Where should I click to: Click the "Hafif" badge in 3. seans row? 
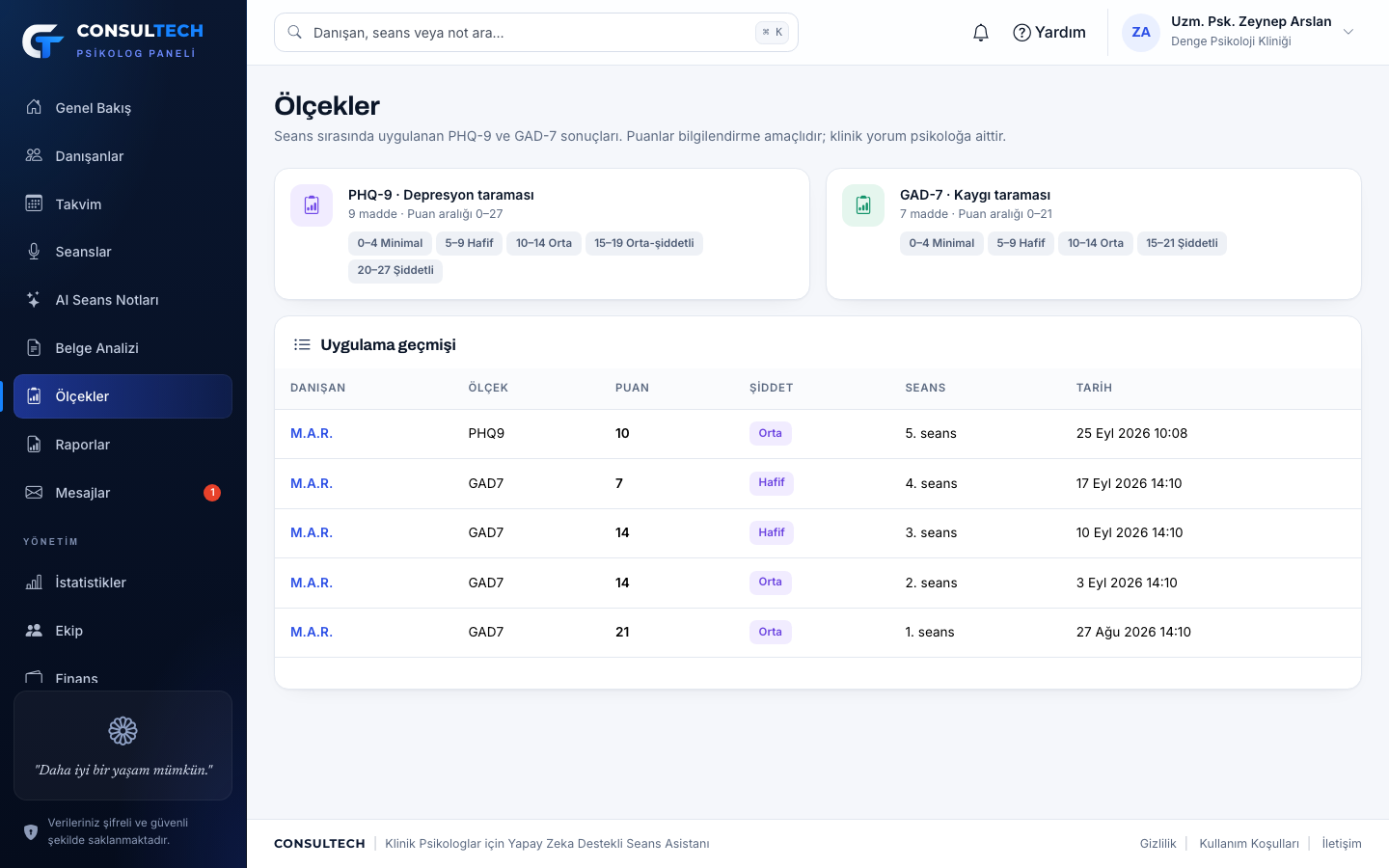[772, 532]
